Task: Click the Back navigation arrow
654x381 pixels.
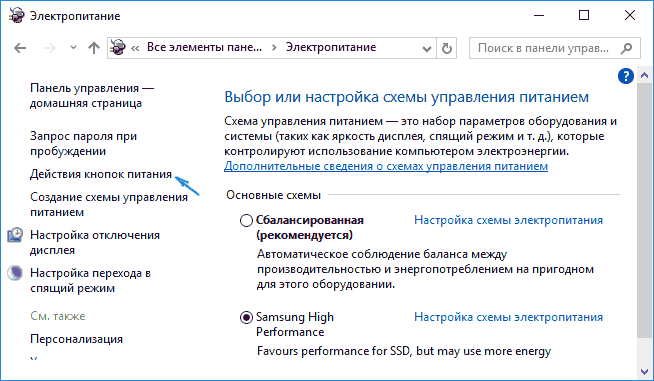Action: click(x=20, y=48)
